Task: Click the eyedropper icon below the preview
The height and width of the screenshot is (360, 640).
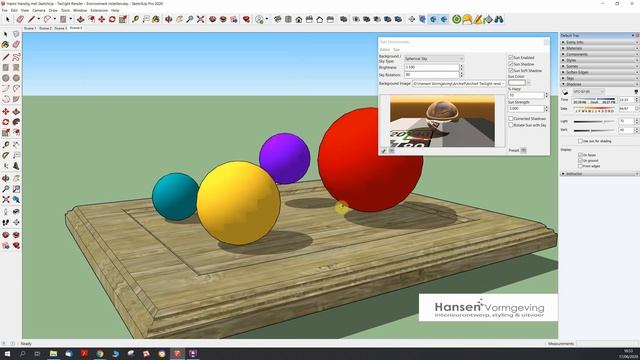Action: [384, 151]
